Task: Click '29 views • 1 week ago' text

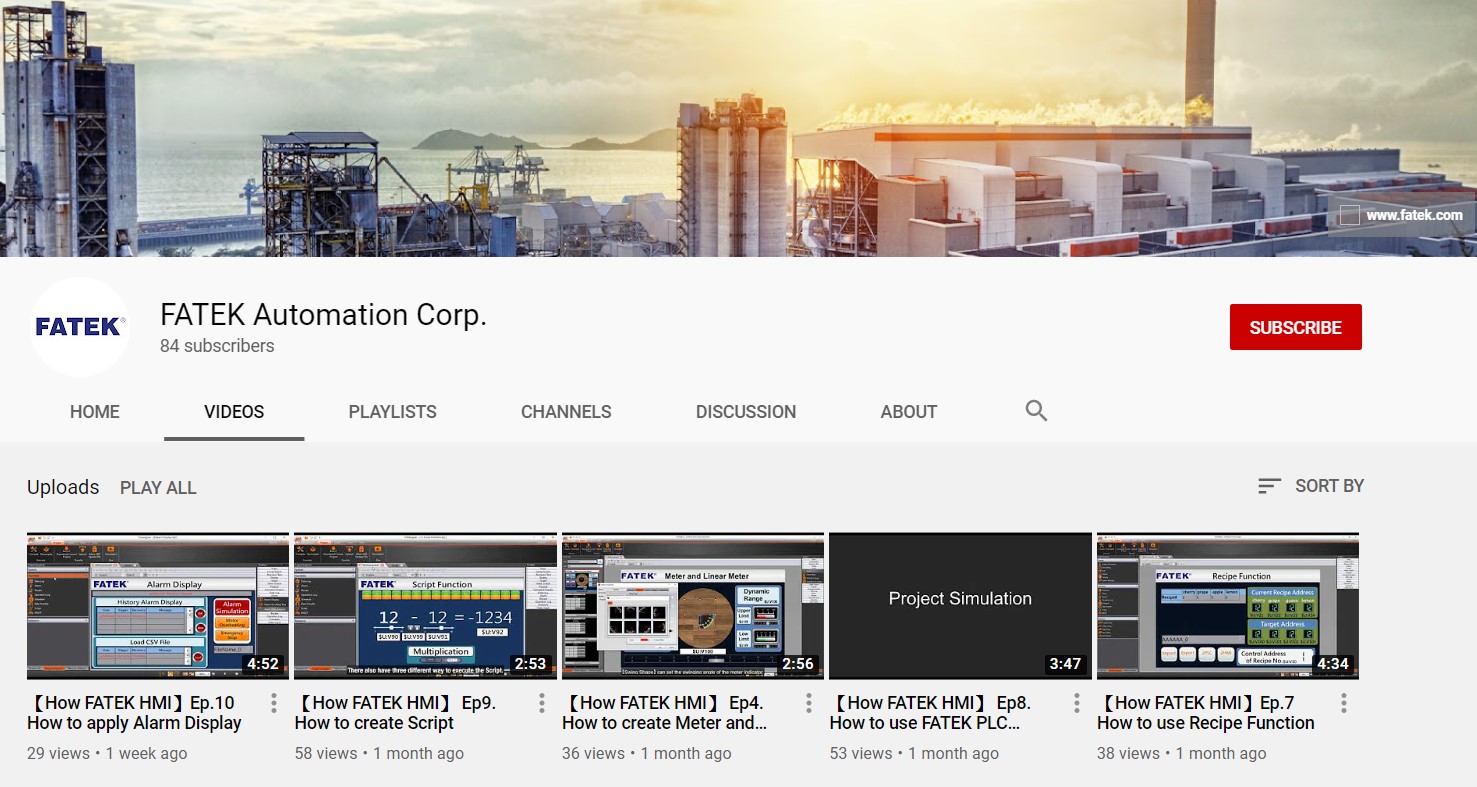Action: point(107,754)
